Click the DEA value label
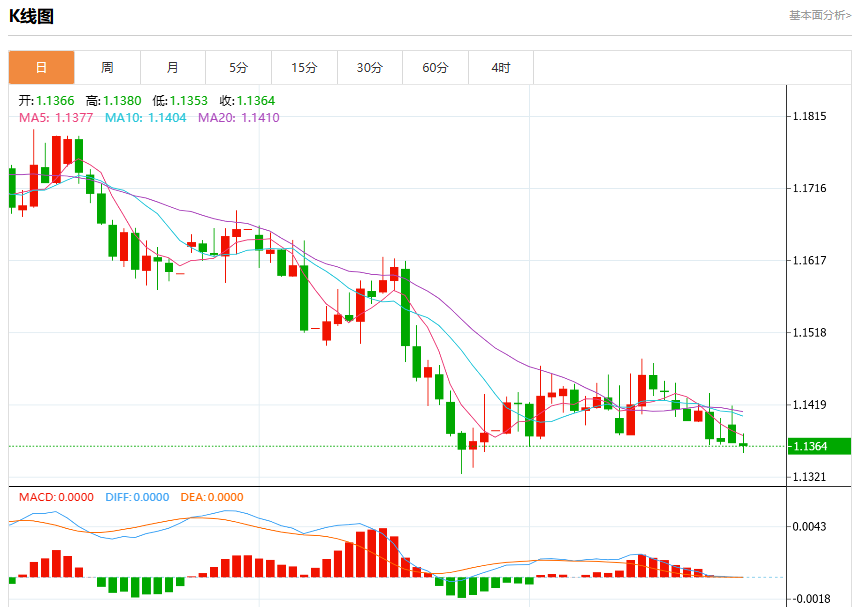Viewport: 856px width, 607px height. tap(212, 497)
